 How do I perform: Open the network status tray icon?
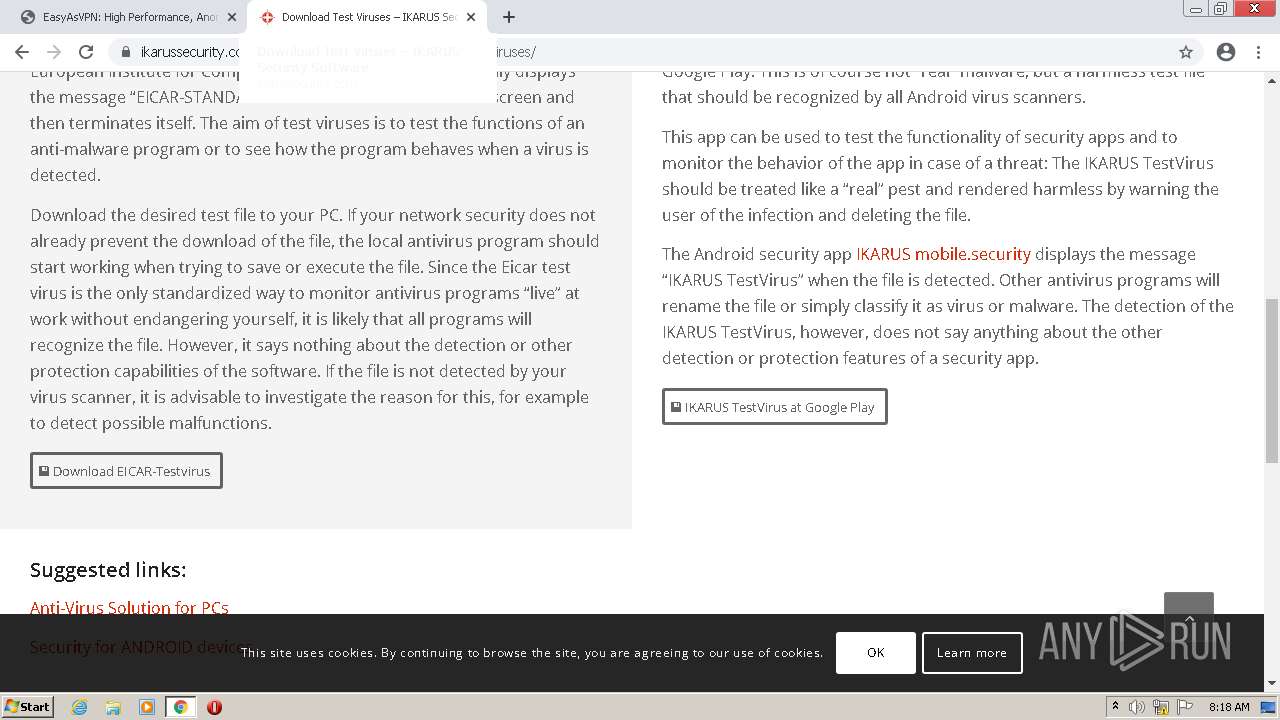tap(1161, 707)
